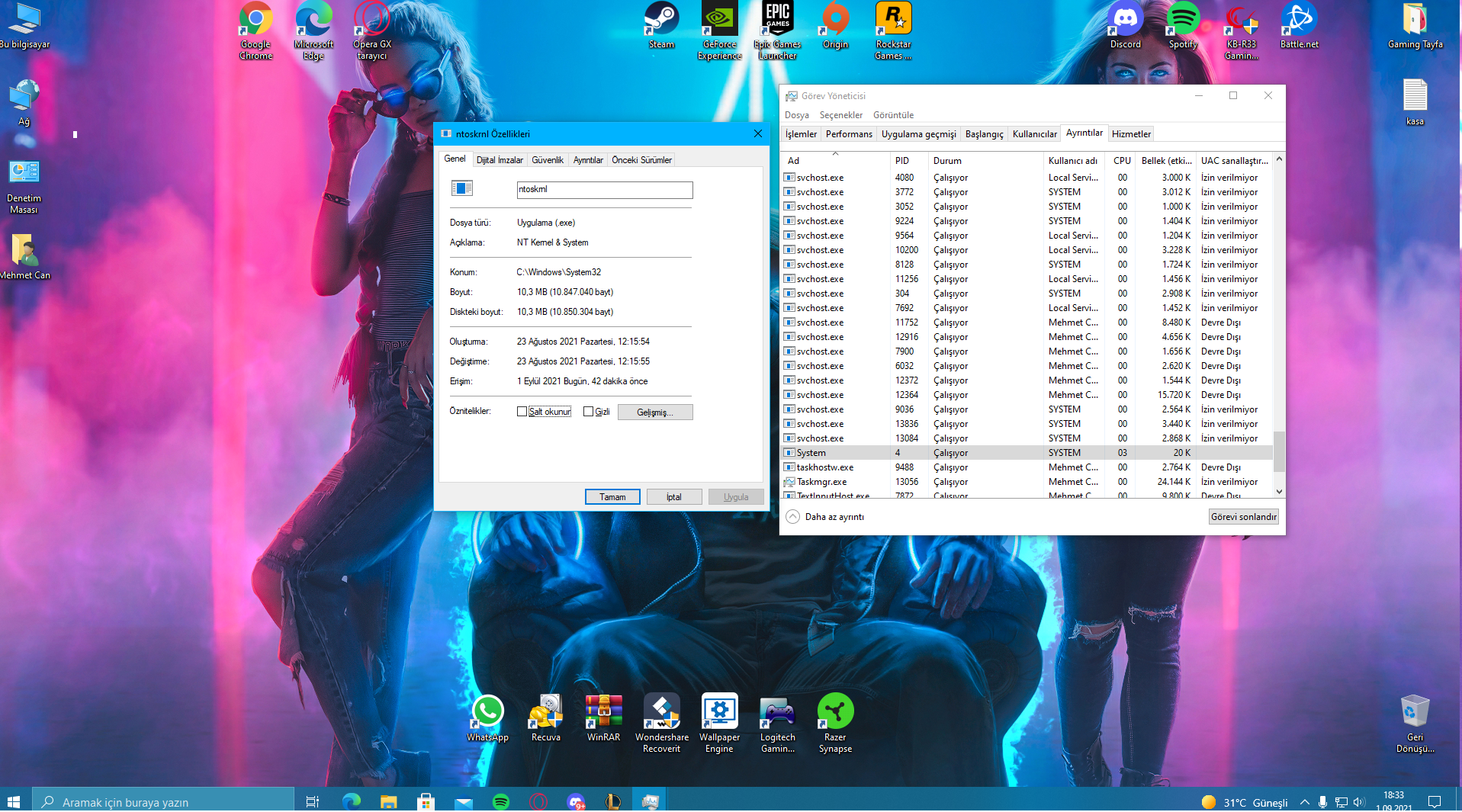Open File Explorer in the taskbar
This screenshot has width=1462, height=812.
click(x=388, y=801)
